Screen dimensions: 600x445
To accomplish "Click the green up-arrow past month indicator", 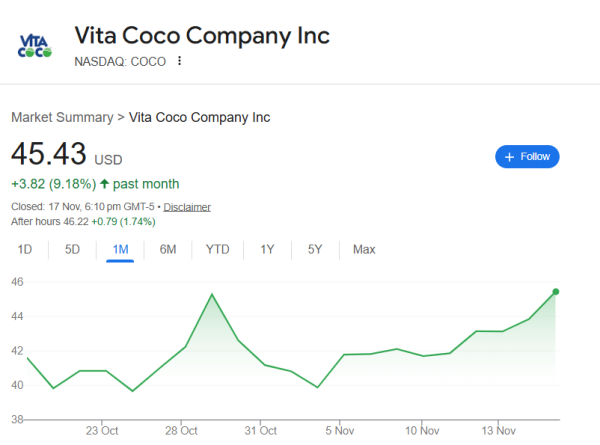I will tap(104, 184).
